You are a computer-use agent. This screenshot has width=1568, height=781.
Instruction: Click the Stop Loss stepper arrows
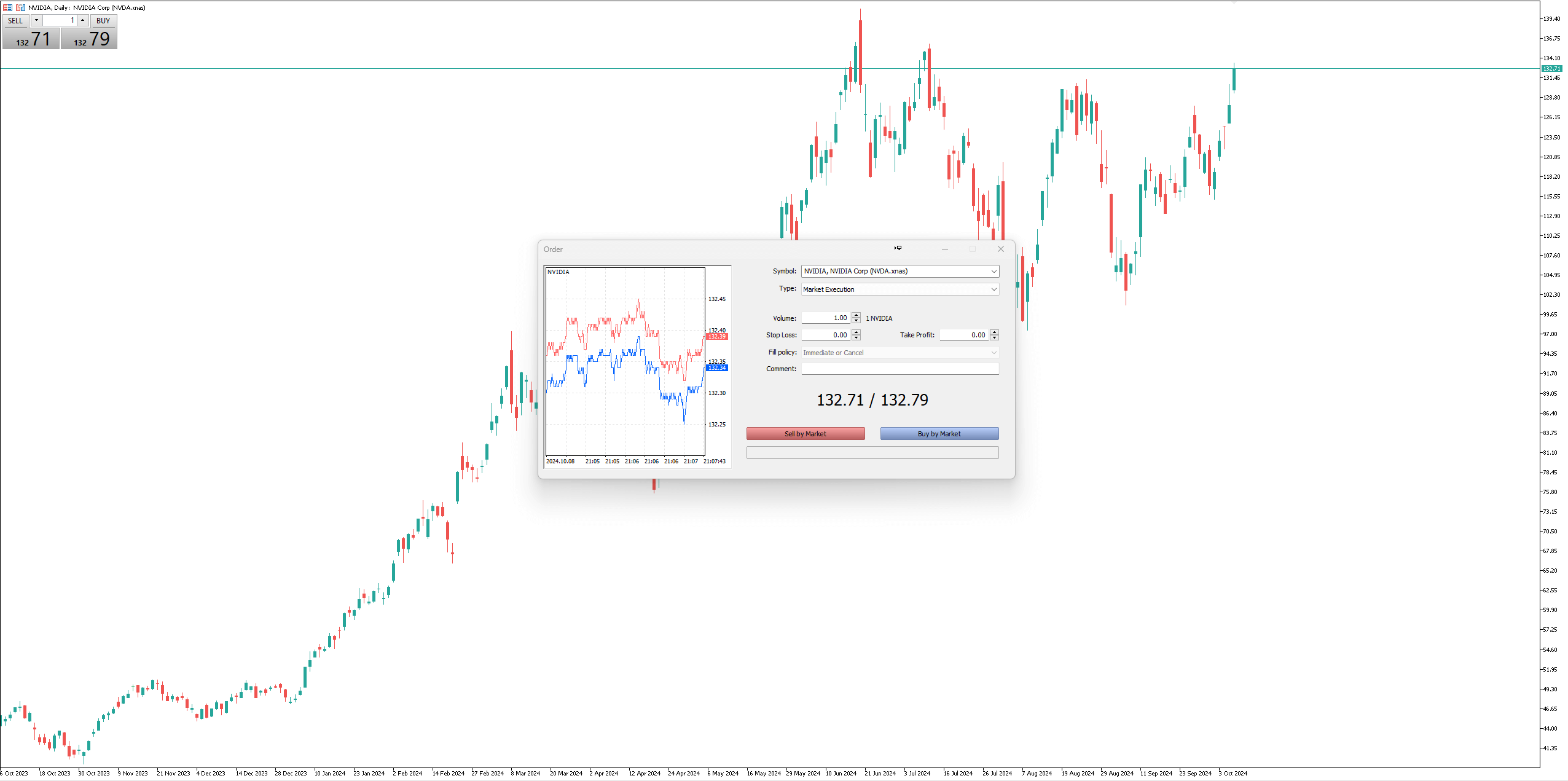point(856,335)
